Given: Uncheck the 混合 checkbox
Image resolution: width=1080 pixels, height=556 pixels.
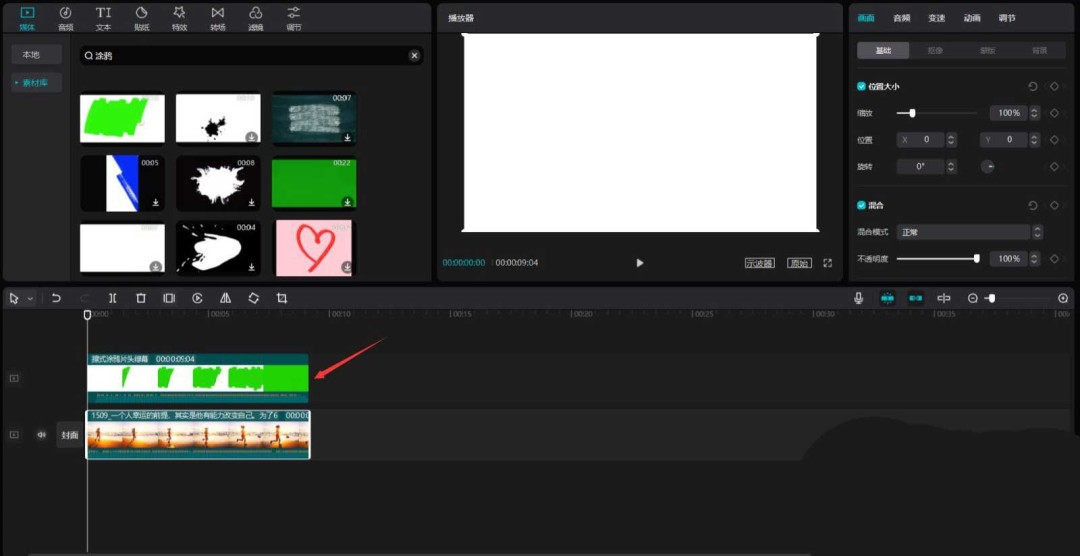Looking at the screenshot, I should click(862, 205).
